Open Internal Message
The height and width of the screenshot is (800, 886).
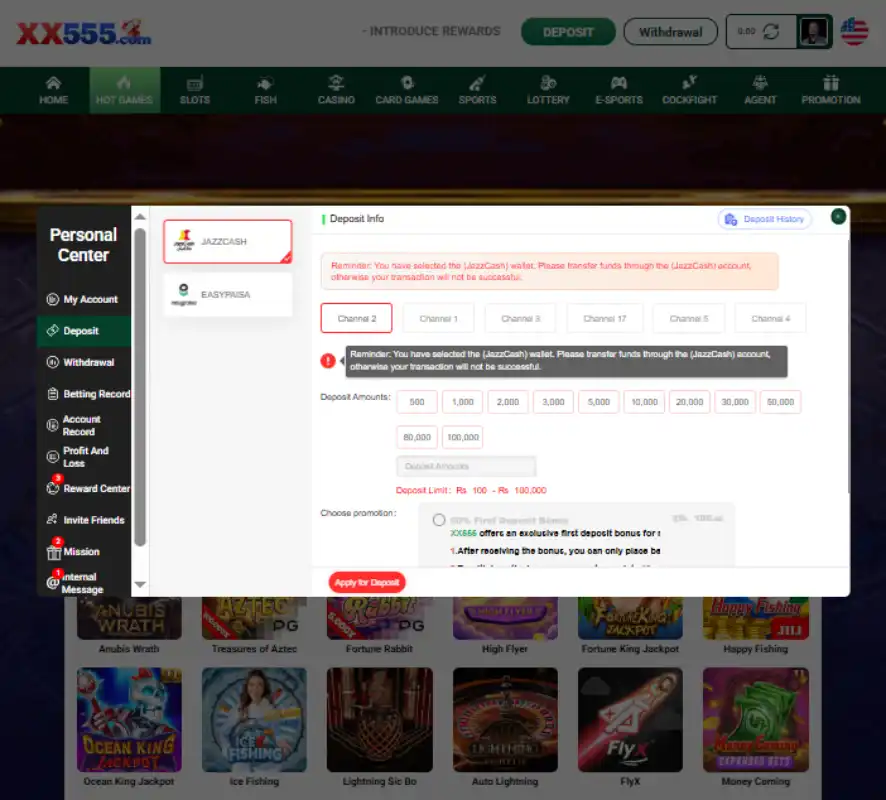[83, 582]
